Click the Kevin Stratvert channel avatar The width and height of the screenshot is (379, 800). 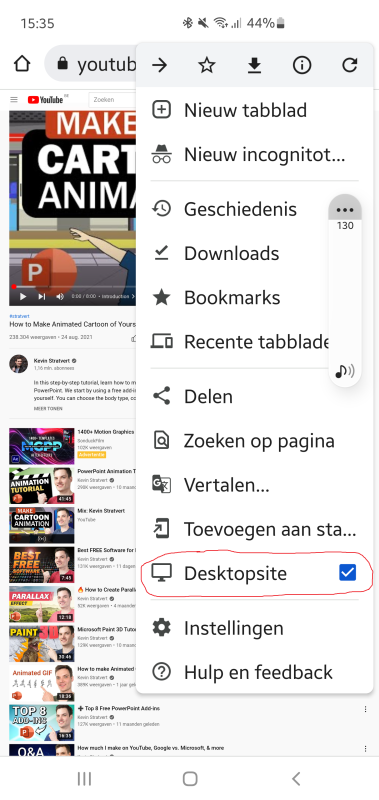pyautogui.click(x=18, y=364)
